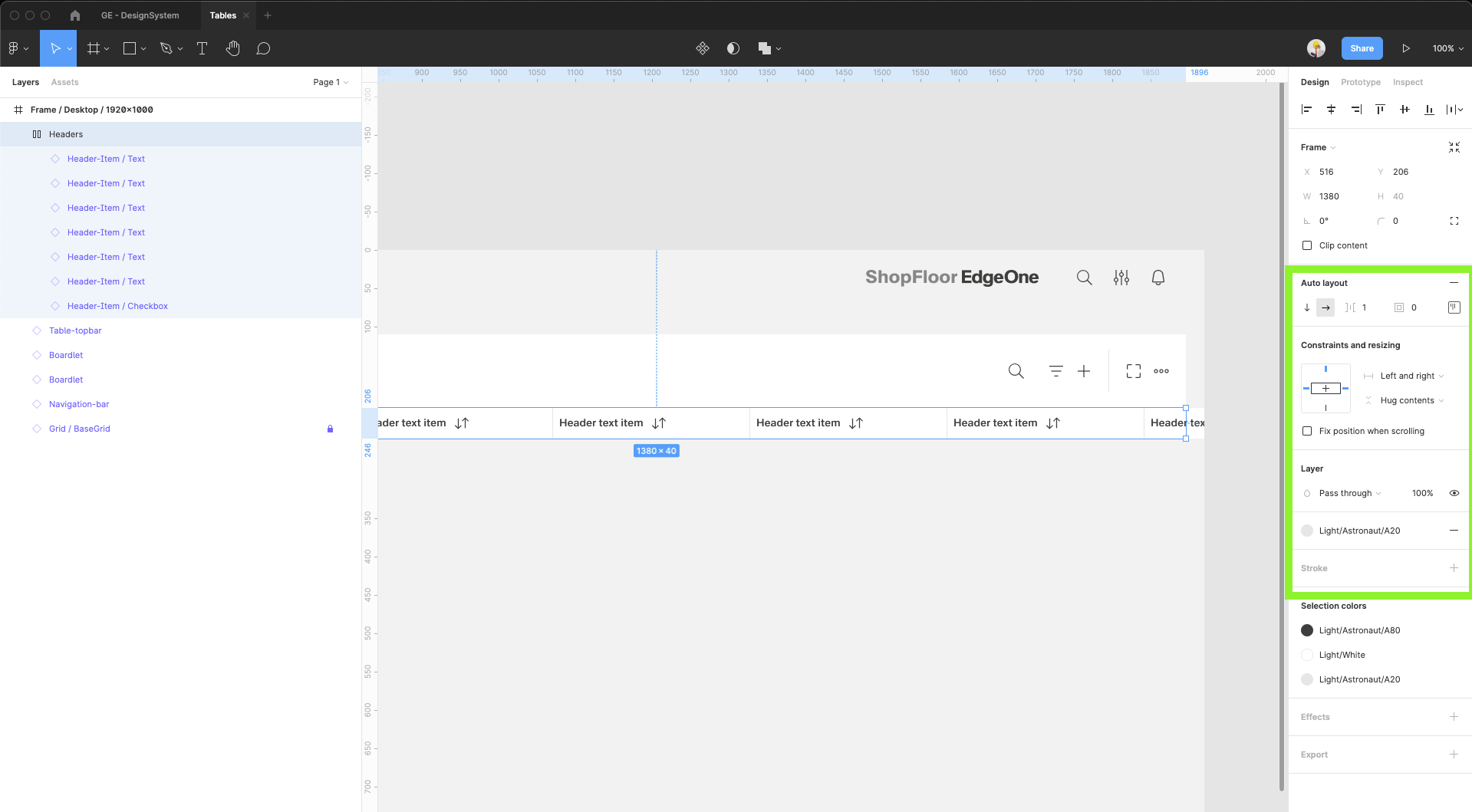The width and height of the screenshot is (1472, 812).
Task: Click the Light/Astronaut/A80 color swatch
Action: (x=1307, y=630)
